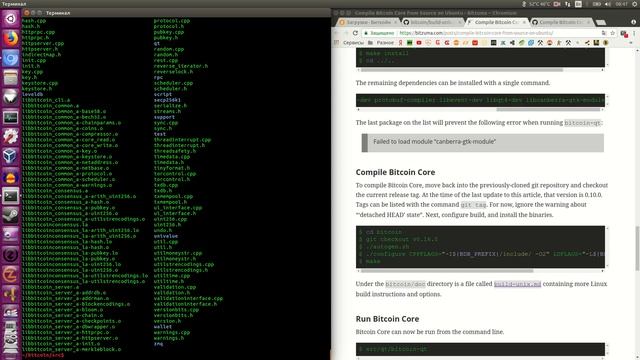The width and height of the screenshot is (640, 360).
Task: Open the Yandex bookmark icon
Action: pos(400,42)
